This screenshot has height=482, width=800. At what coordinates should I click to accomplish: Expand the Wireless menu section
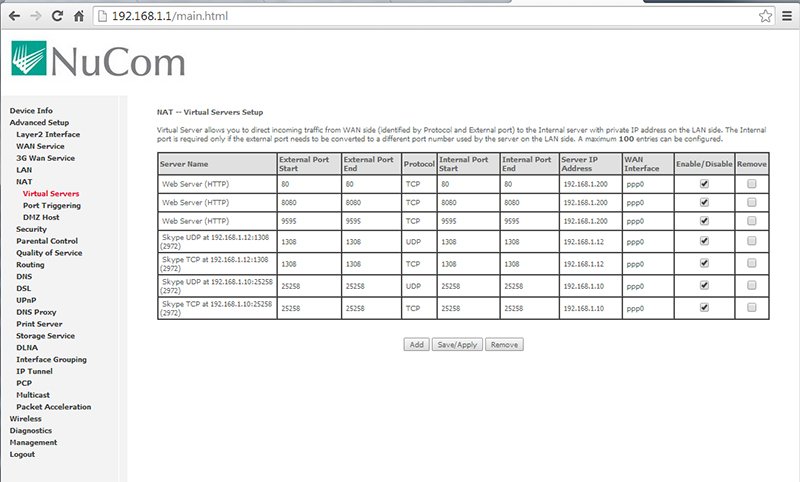point(26,418)
